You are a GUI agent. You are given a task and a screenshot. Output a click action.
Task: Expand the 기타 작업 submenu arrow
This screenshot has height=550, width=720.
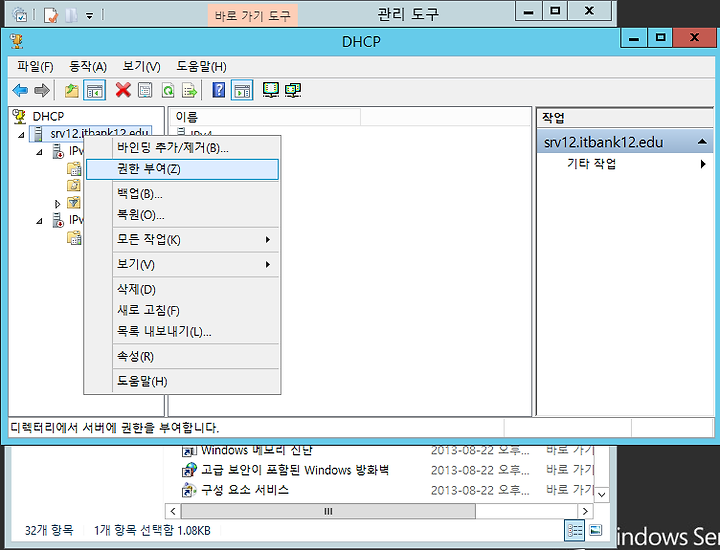coord(703,164)
